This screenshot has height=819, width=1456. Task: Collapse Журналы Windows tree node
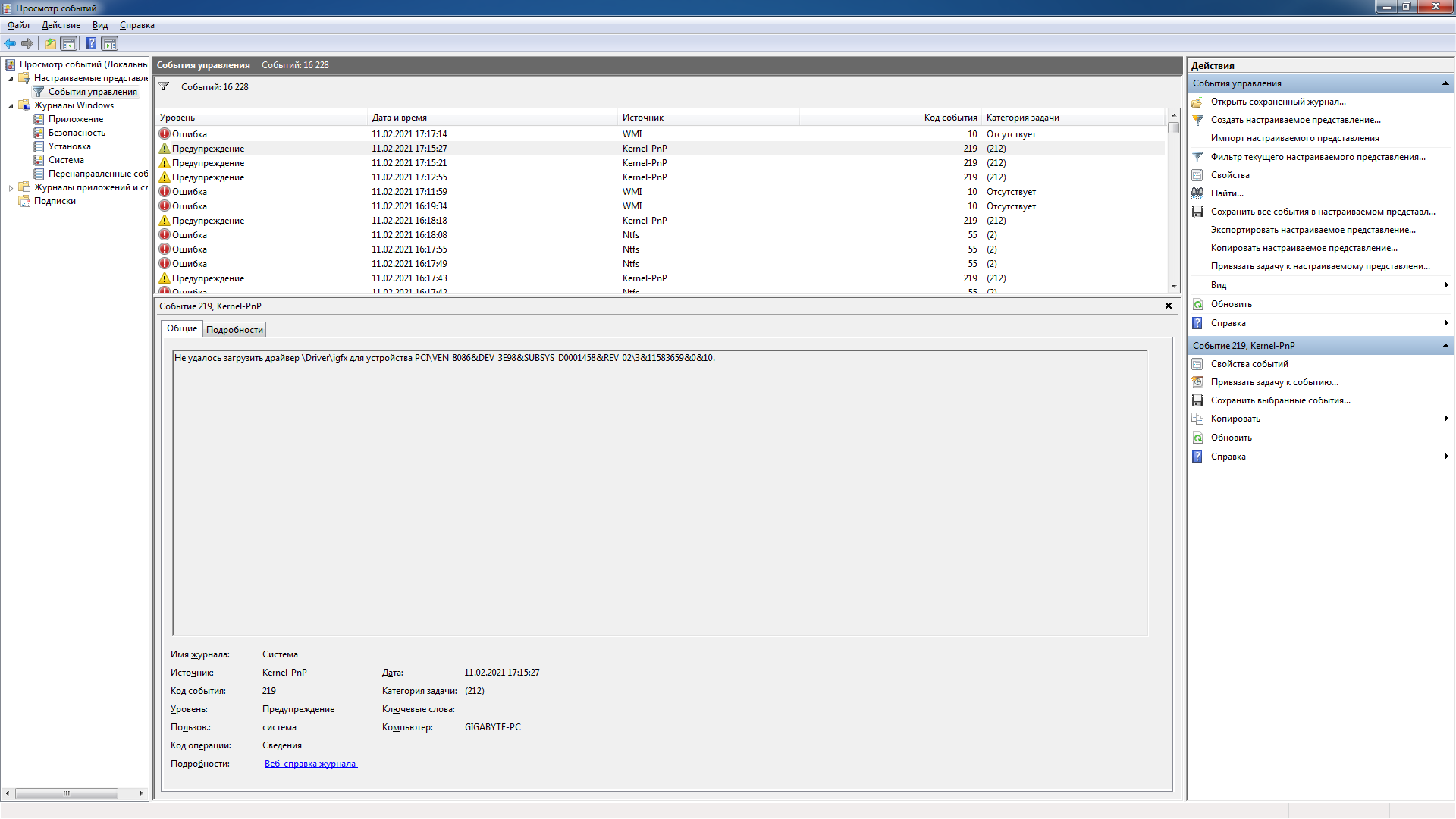[x=11, y=105]
